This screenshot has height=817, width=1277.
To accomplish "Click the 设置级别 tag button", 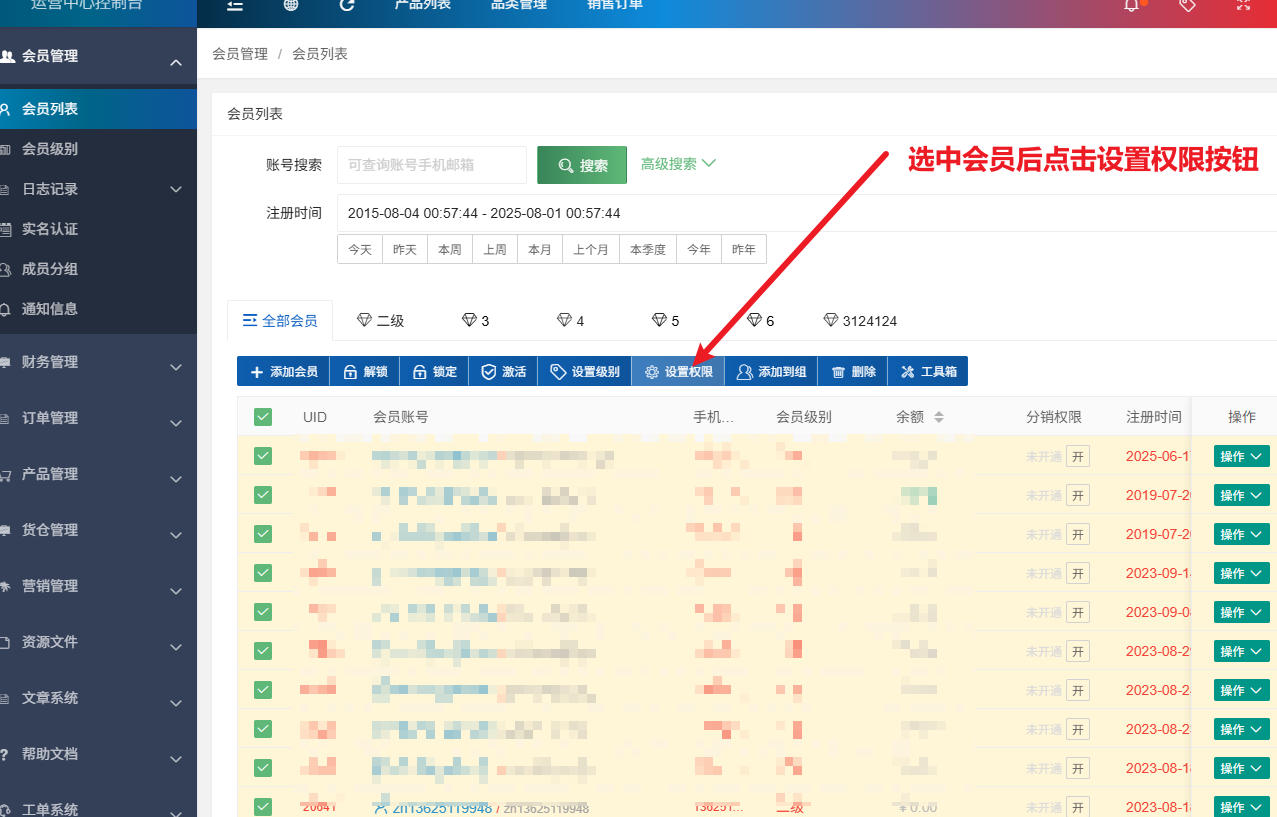I will tap(585, 372).
